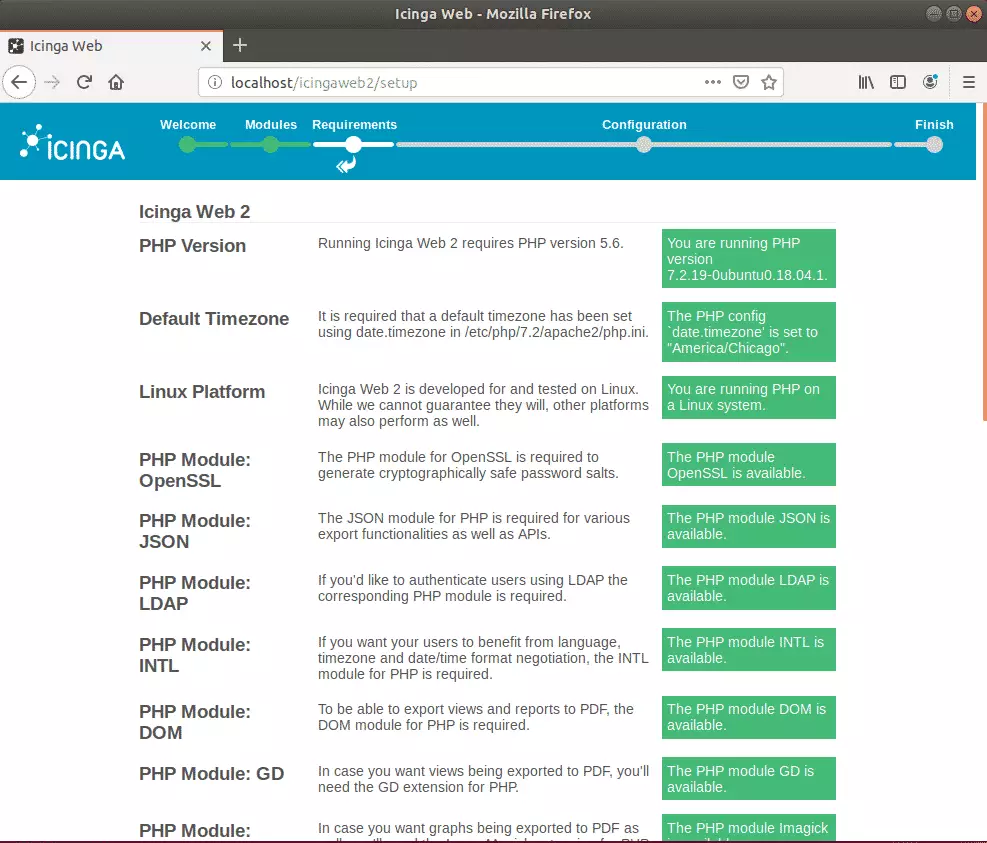The image size is (987, 843).
Task: Select the Requirements step marker
Action: click(354, 145)
